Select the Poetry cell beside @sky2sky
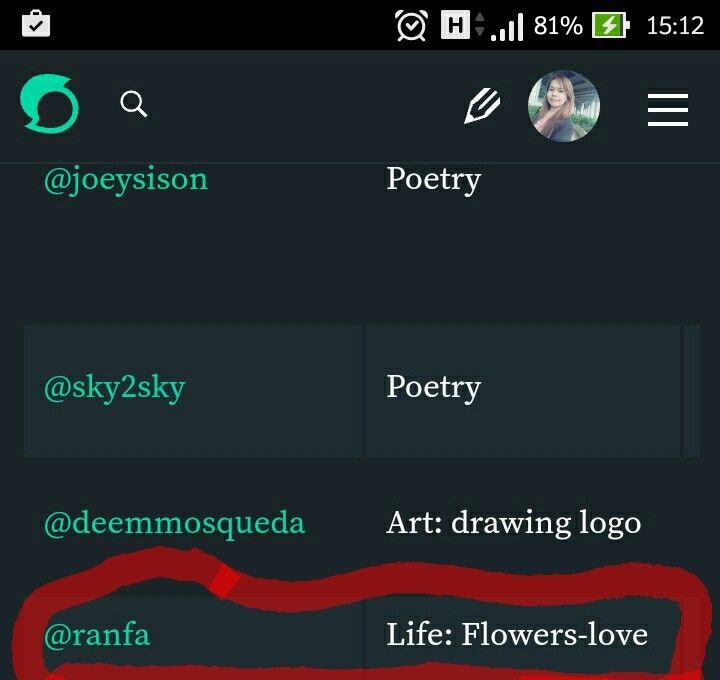 pyautogui.click(x=433, y=388)
